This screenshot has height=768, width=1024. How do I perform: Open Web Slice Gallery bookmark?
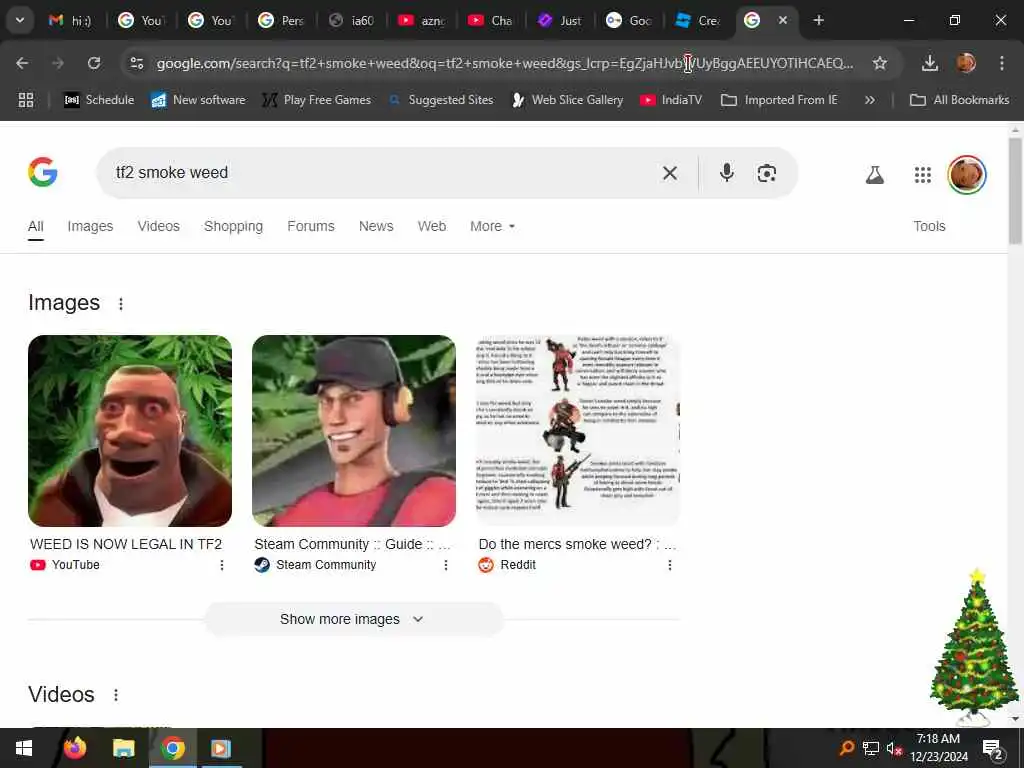coord(568,100)
